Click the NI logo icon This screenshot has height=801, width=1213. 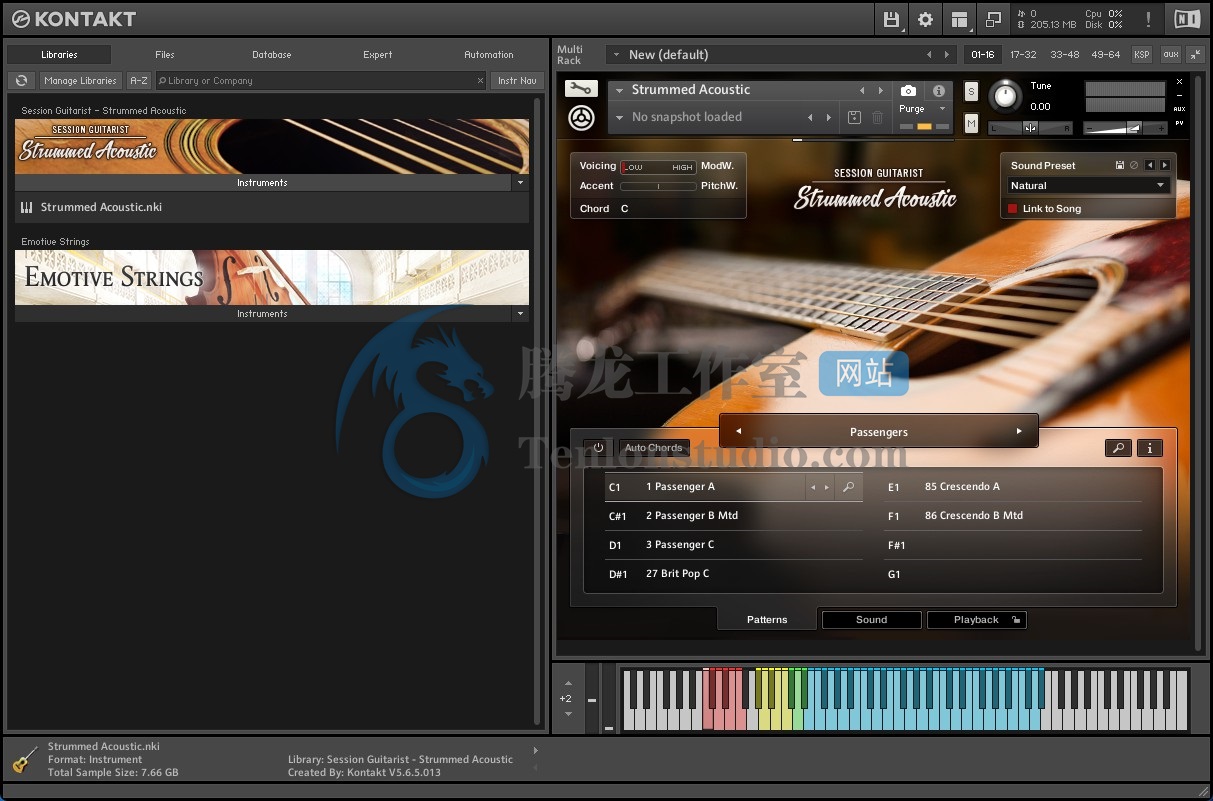[1187, 19]
